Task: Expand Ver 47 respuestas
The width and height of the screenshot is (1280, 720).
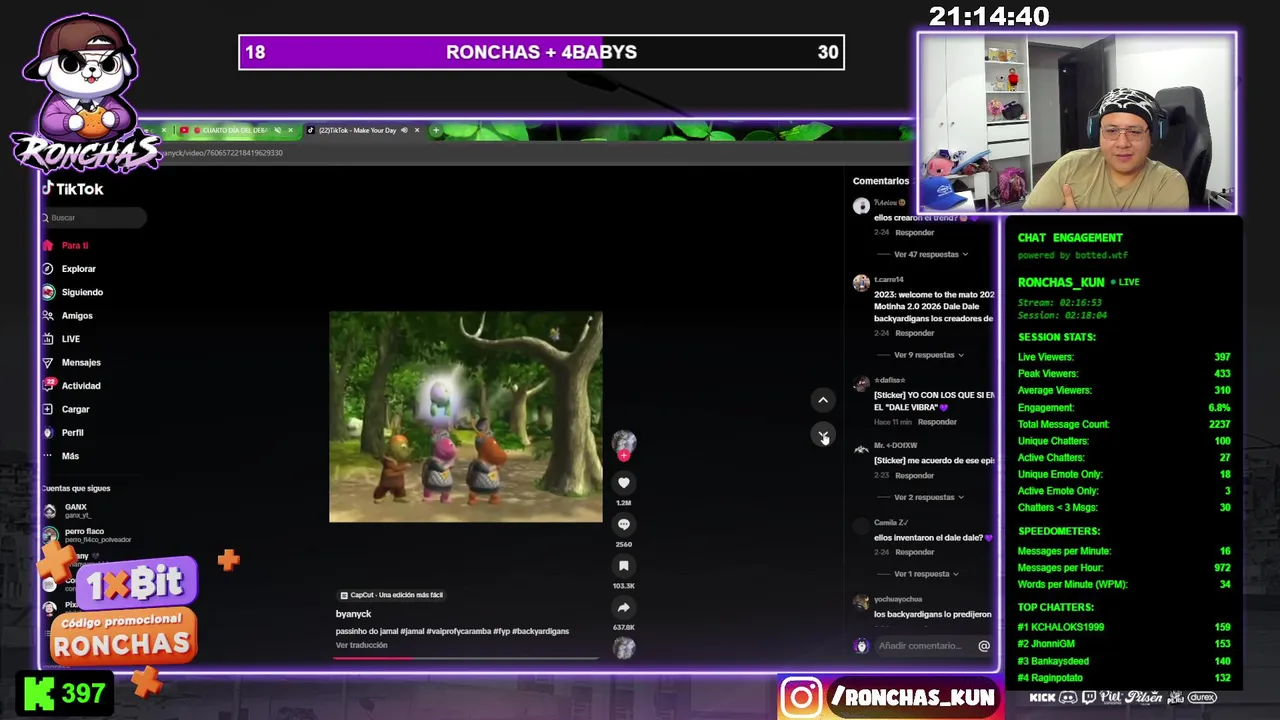Action: 930,254
